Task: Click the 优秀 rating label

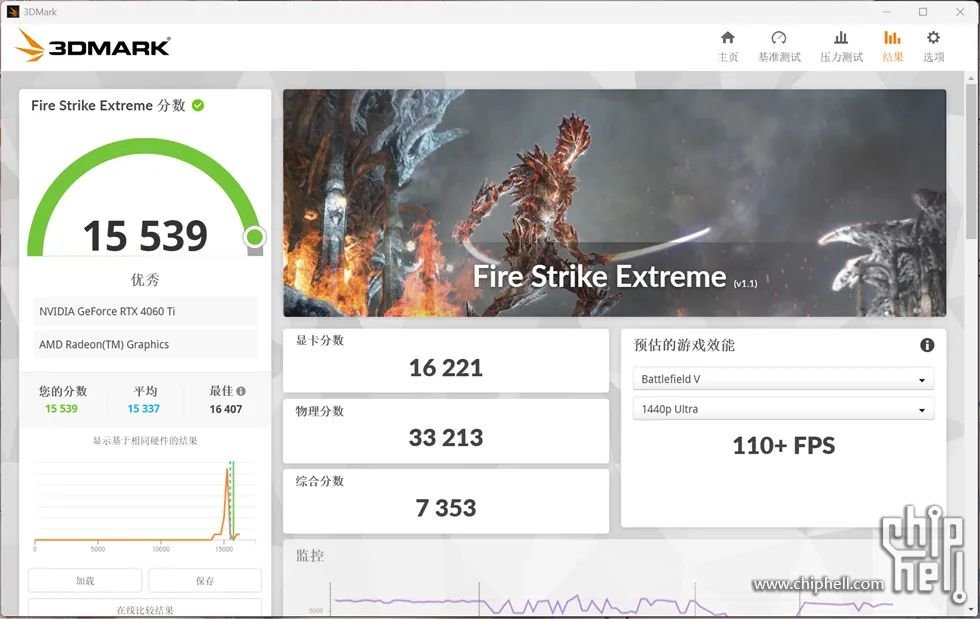Action: click(x=145, y=279)
